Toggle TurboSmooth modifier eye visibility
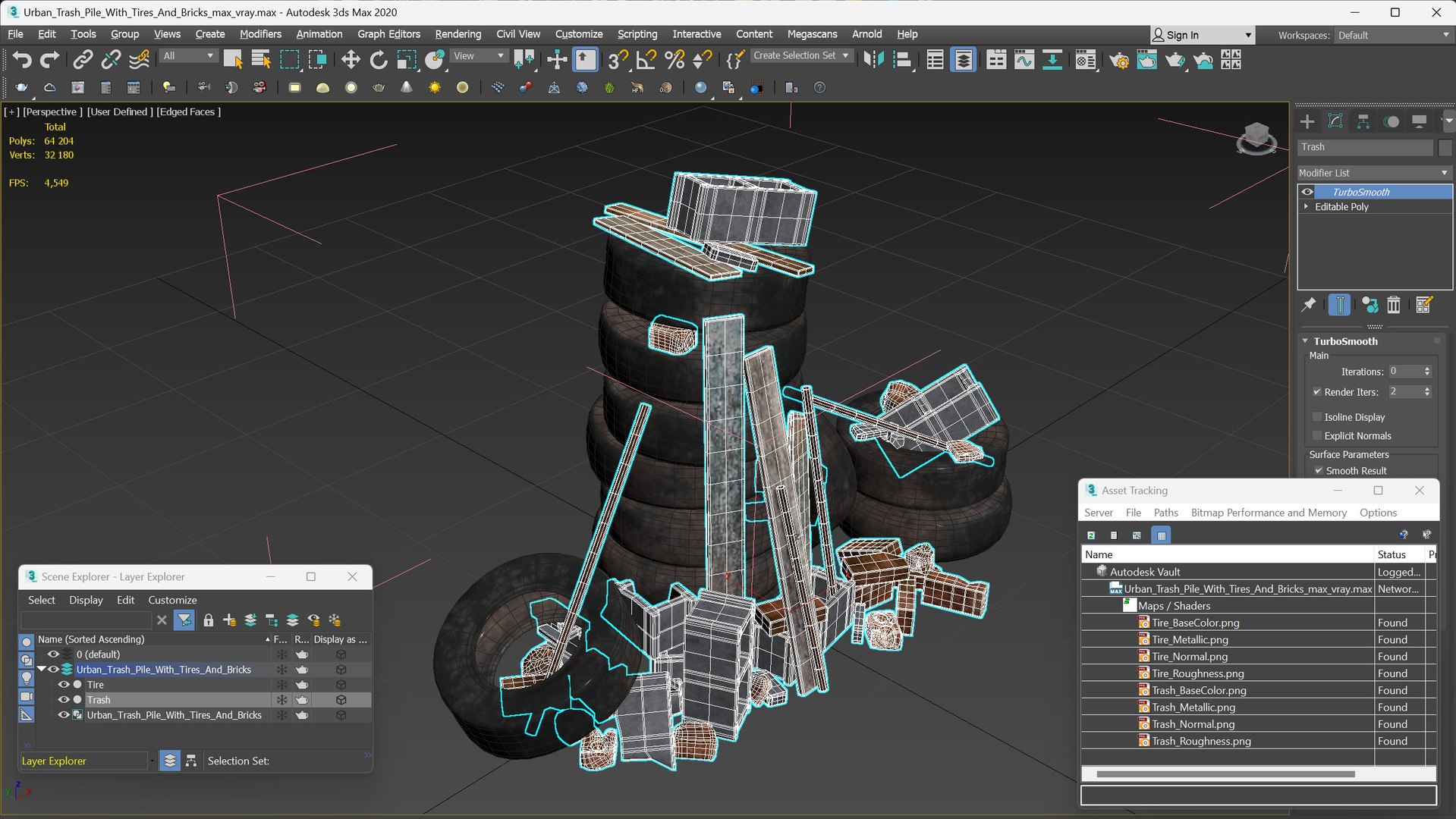This screenshot has width=1456, height=819. click(1307, 192)
